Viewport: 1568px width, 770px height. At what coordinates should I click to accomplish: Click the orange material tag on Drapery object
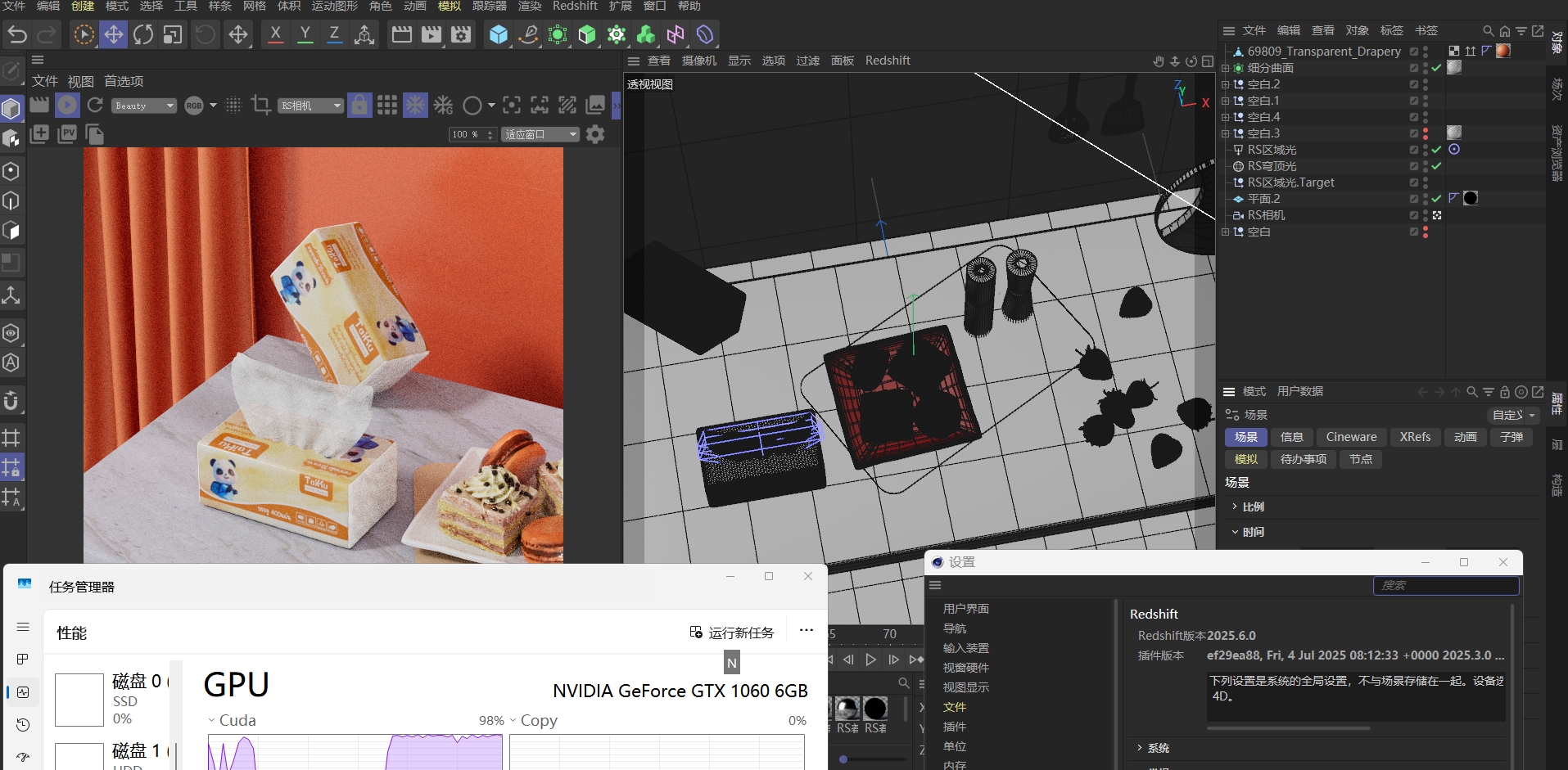tap(1502, 51)
